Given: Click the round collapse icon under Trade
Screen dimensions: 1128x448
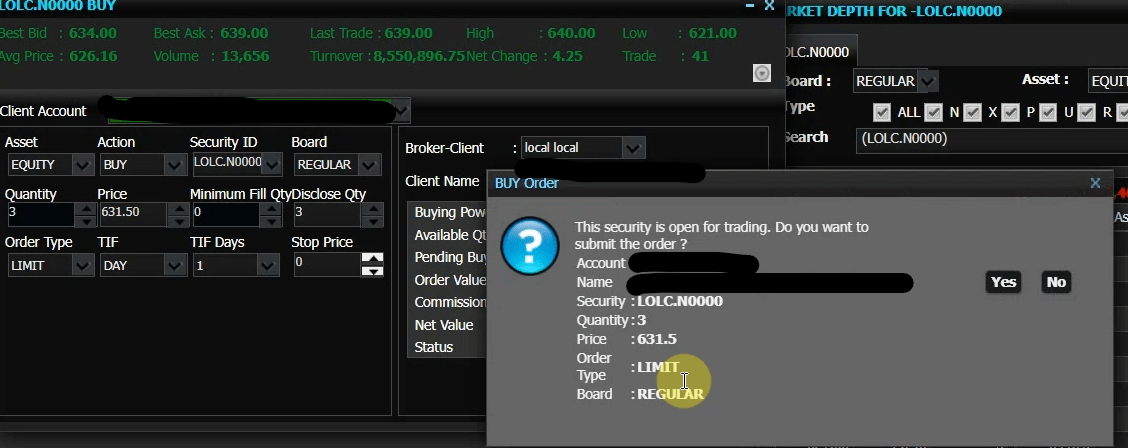Looking at the screenshot, I should pyautogui.click(x=762, y=73).
